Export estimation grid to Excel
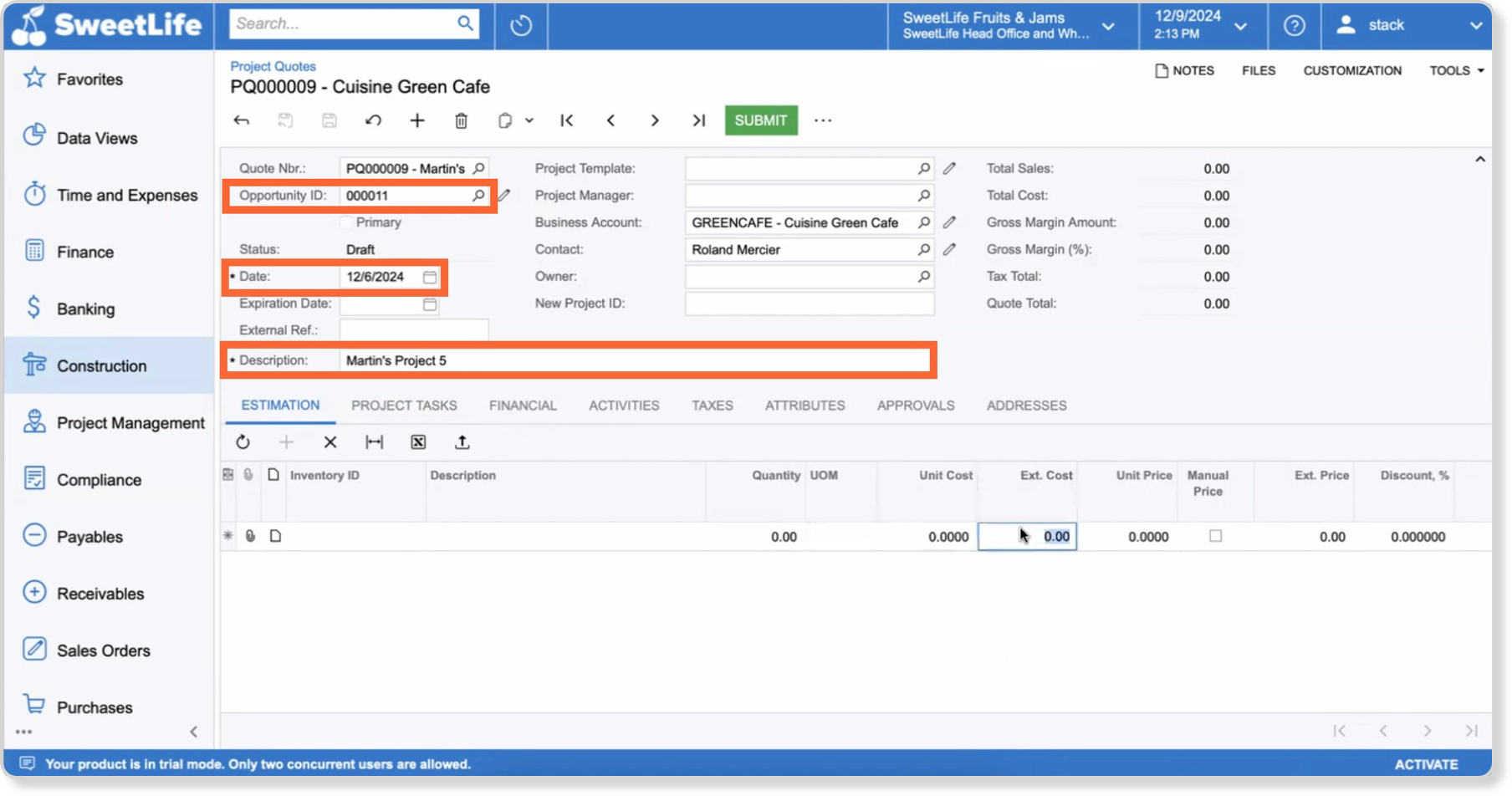The width and height of the screenshot is (1512, 796). 418,442
